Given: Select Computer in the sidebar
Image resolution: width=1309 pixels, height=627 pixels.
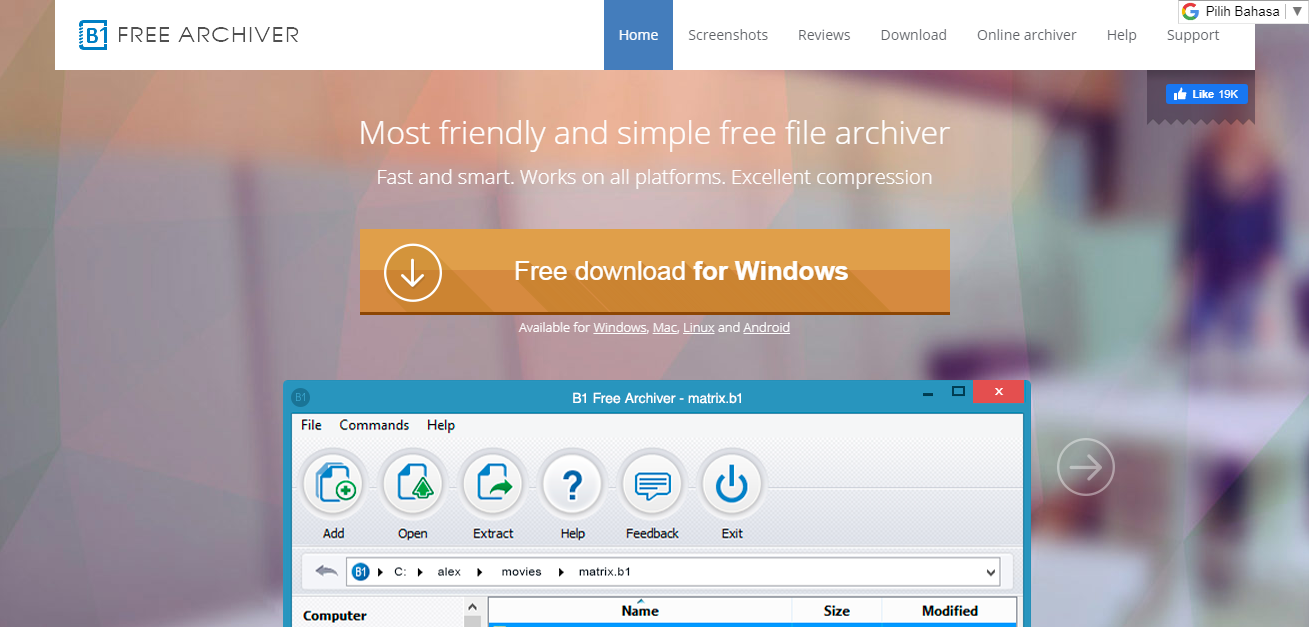Looking at the screenshot, I should 335,616.
